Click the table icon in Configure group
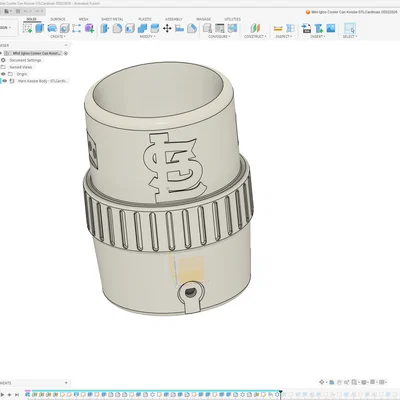 tap(220, 28)
